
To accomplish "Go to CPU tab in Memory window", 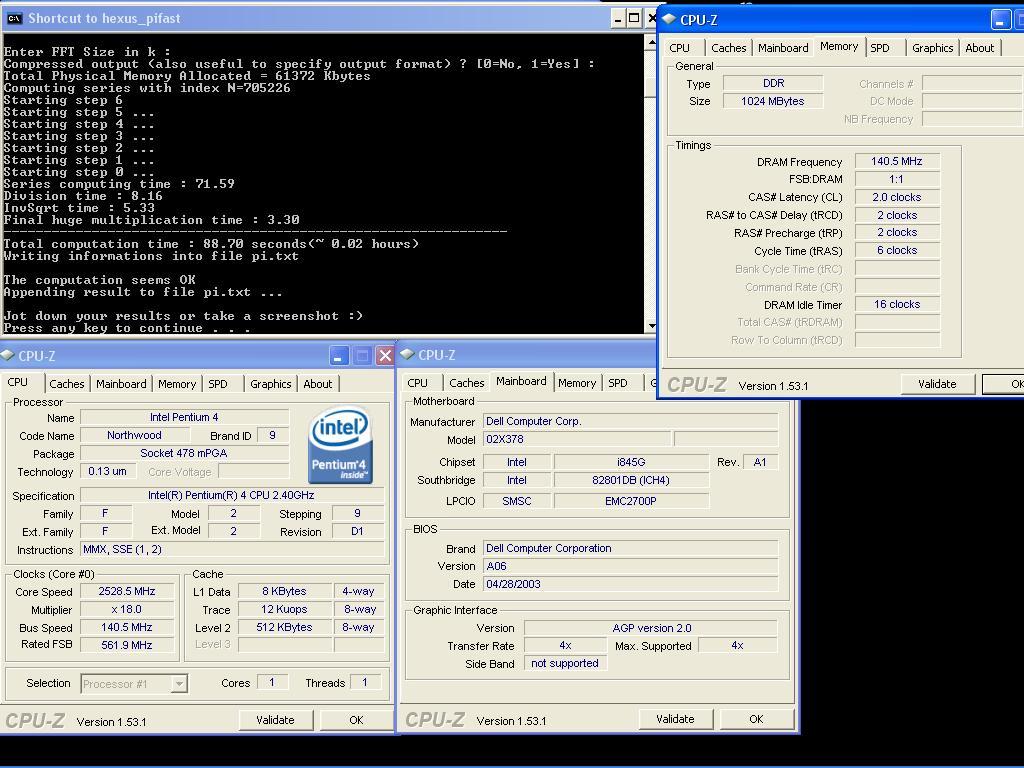I will coord(679,48).
